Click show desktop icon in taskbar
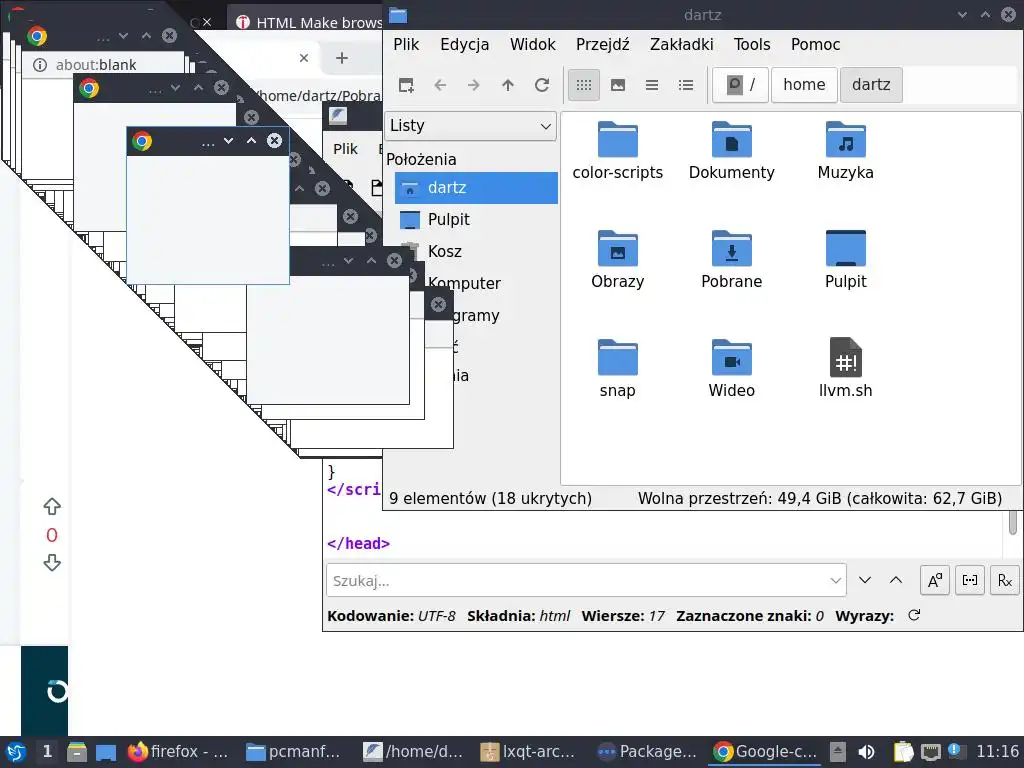This screenshot has width=1024, height=768. [x=106, y=752]
